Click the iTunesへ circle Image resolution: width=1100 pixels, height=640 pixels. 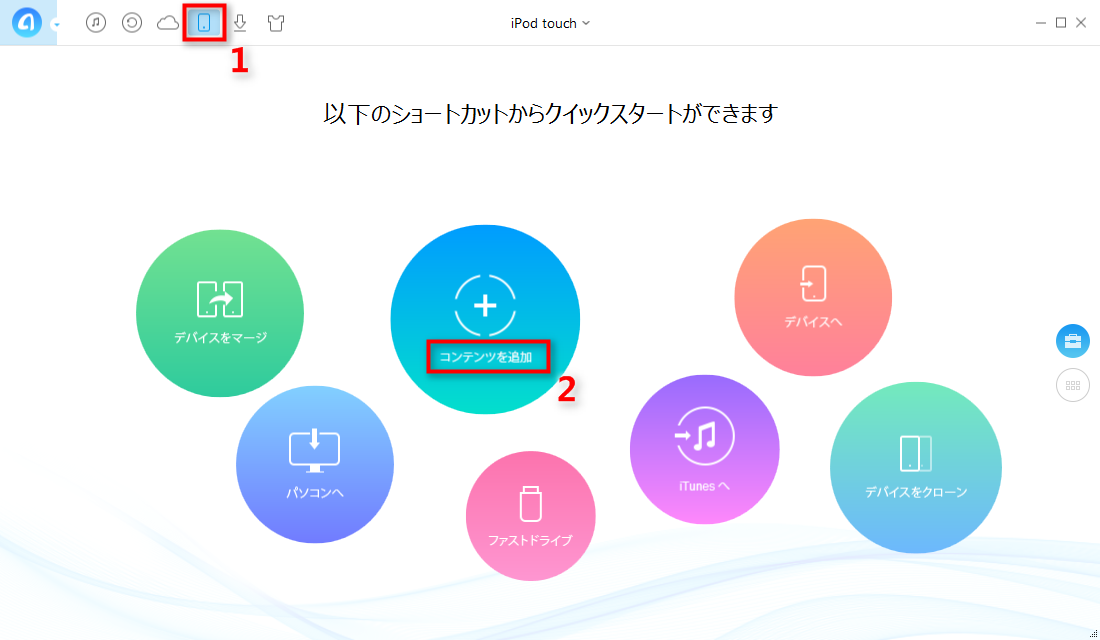coord(704,449)
